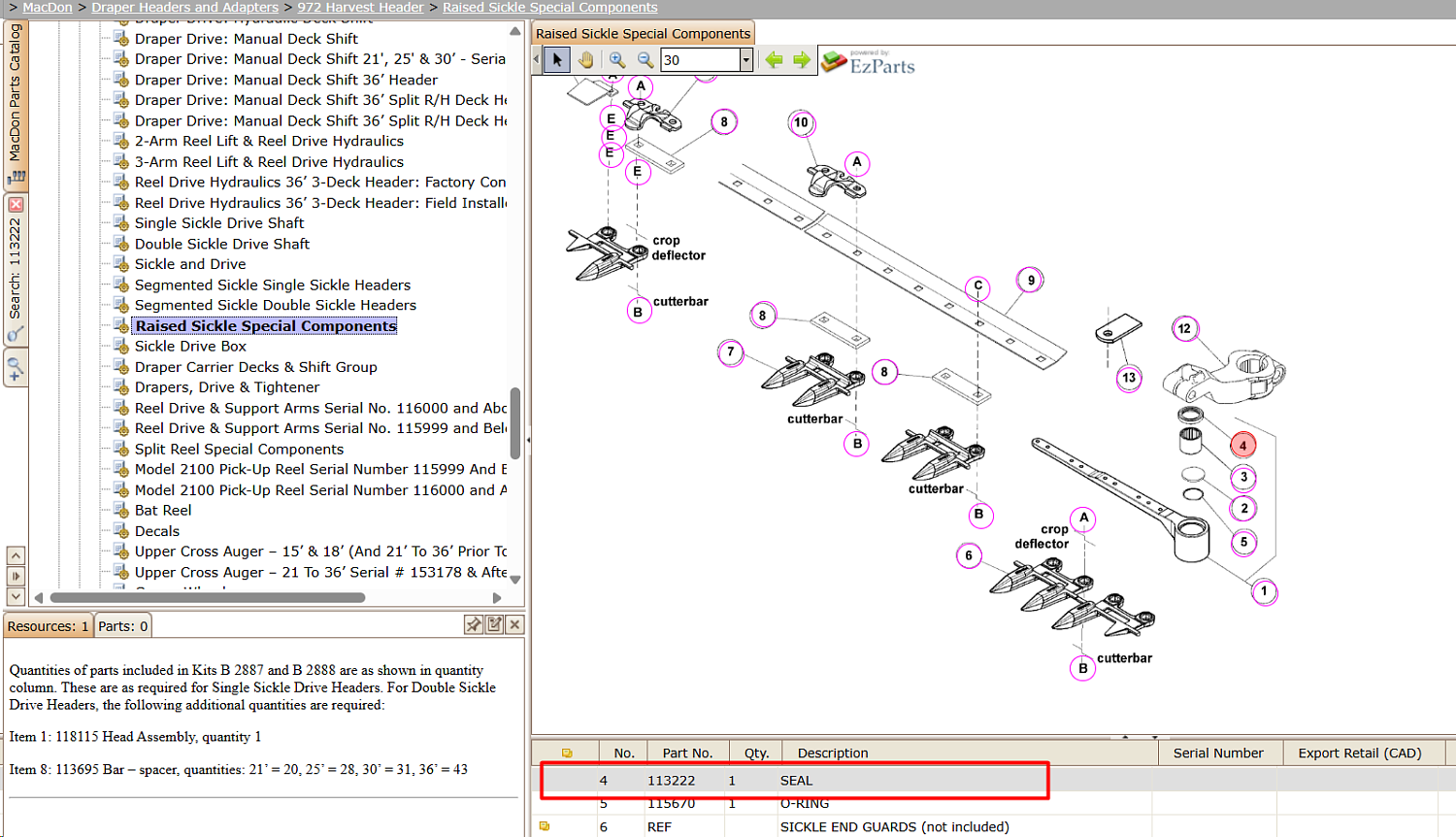1456x837 pixels.
Task: Click callout number 9 on diagram
Action: (x=1031, y=281)
